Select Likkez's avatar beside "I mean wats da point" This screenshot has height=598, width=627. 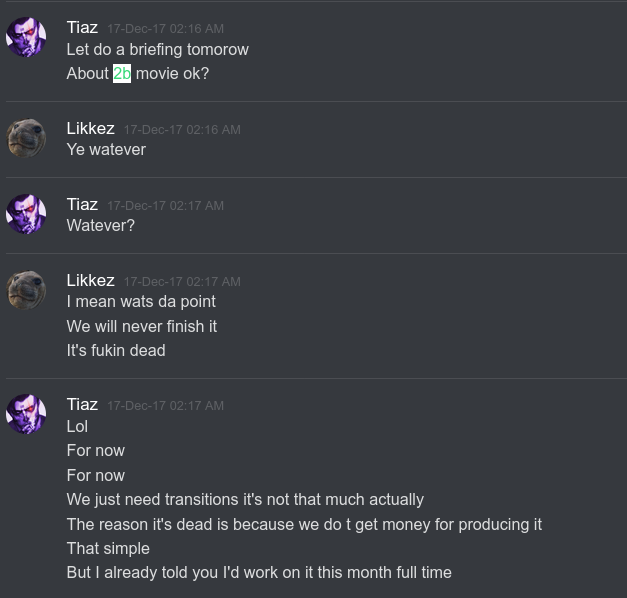point(26,290)
